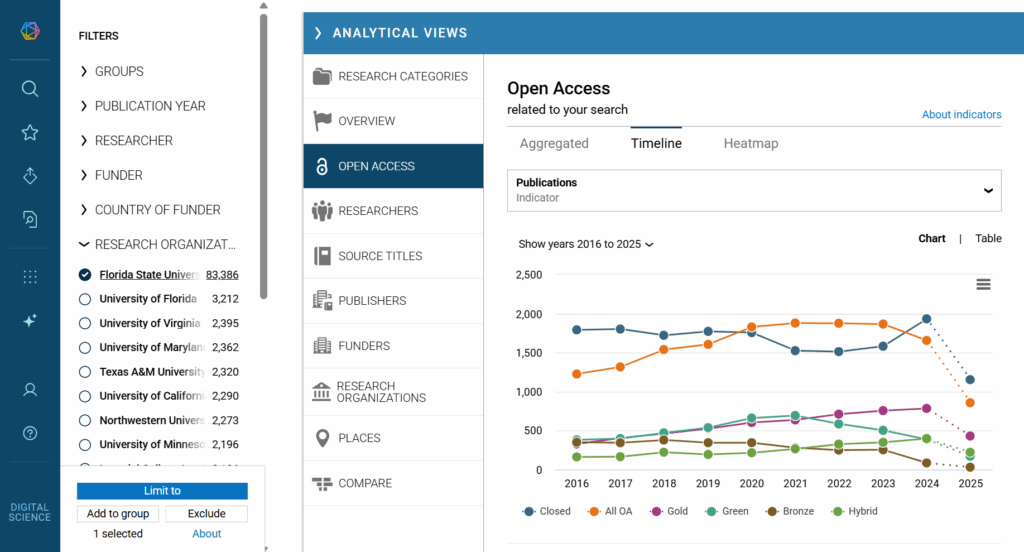
Task: Select University of Florida checkbox
Action: (85, 299)
